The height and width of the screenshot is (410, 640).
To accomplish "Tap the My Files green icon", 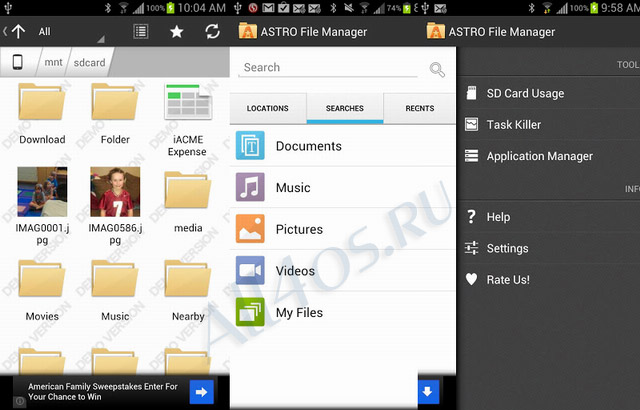I will (250, 312).
